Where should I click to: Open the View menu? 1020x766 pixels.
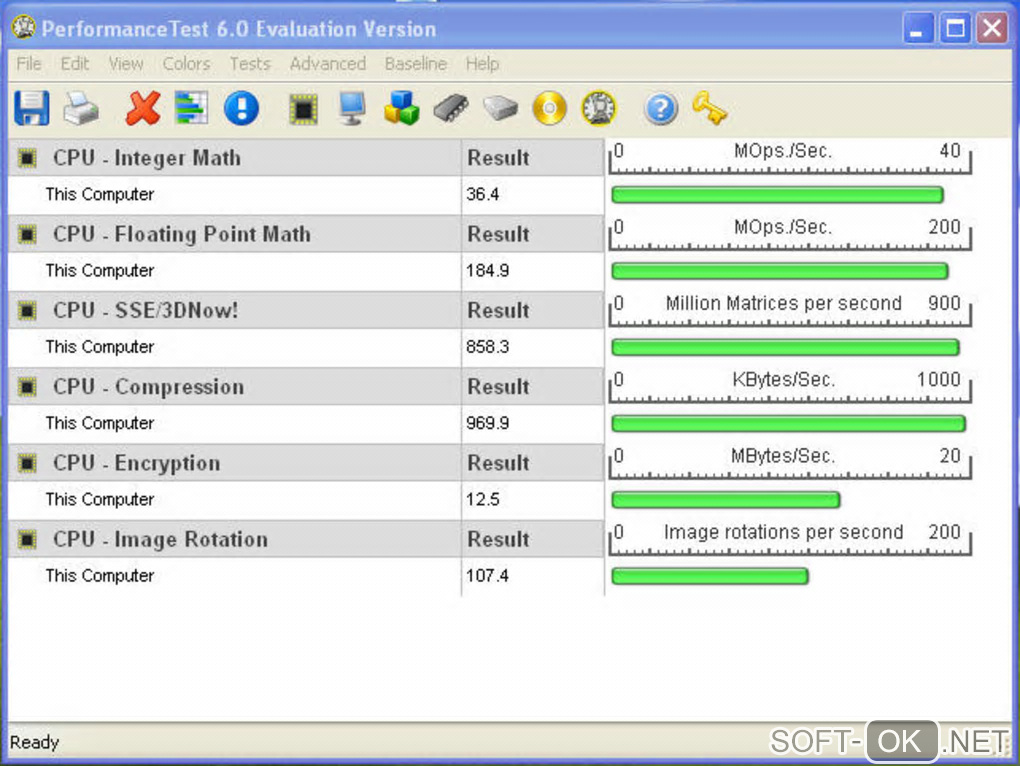(126, 64)
